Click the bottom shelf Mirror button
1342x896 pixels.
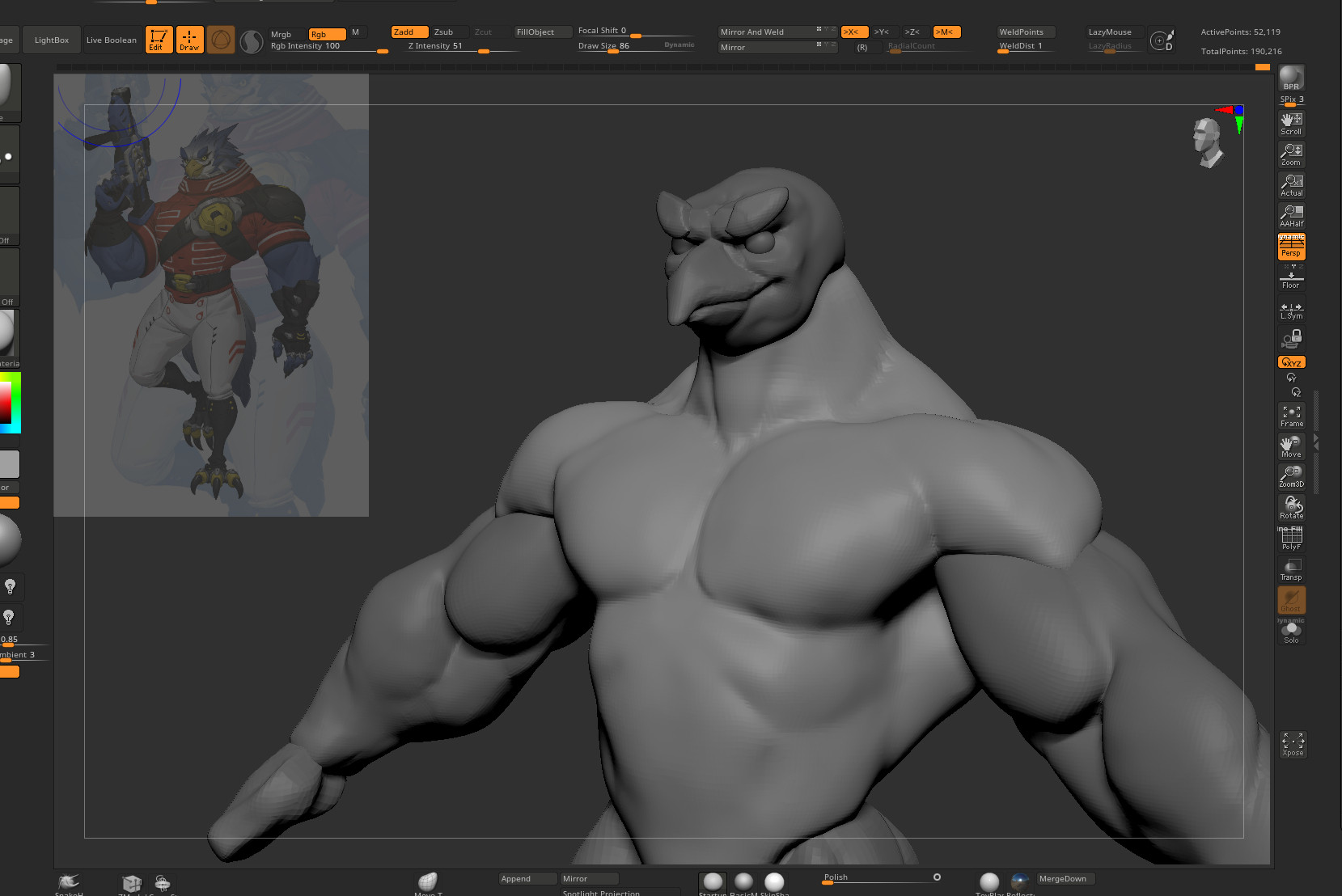(590, 879)
